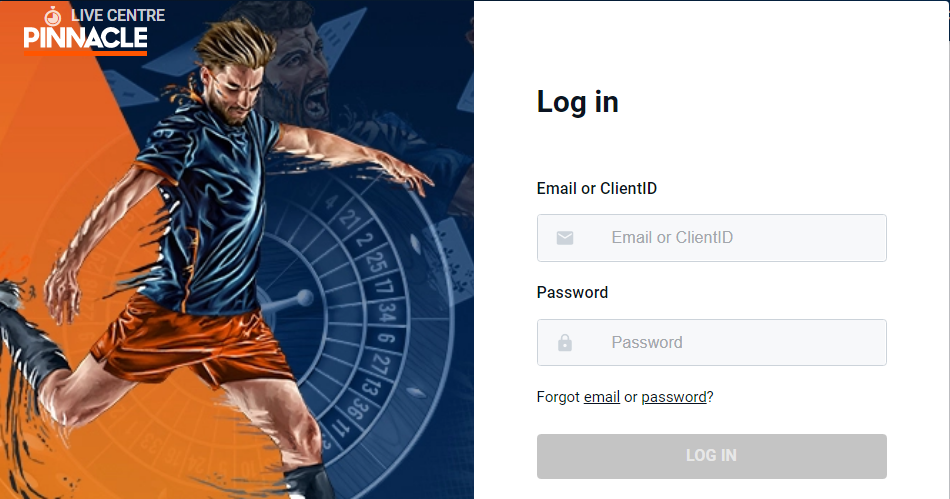The height and width of the screenshot is (499, 950).
Task: Click the Email or ClientID label
Action: (x=597, y=188)
